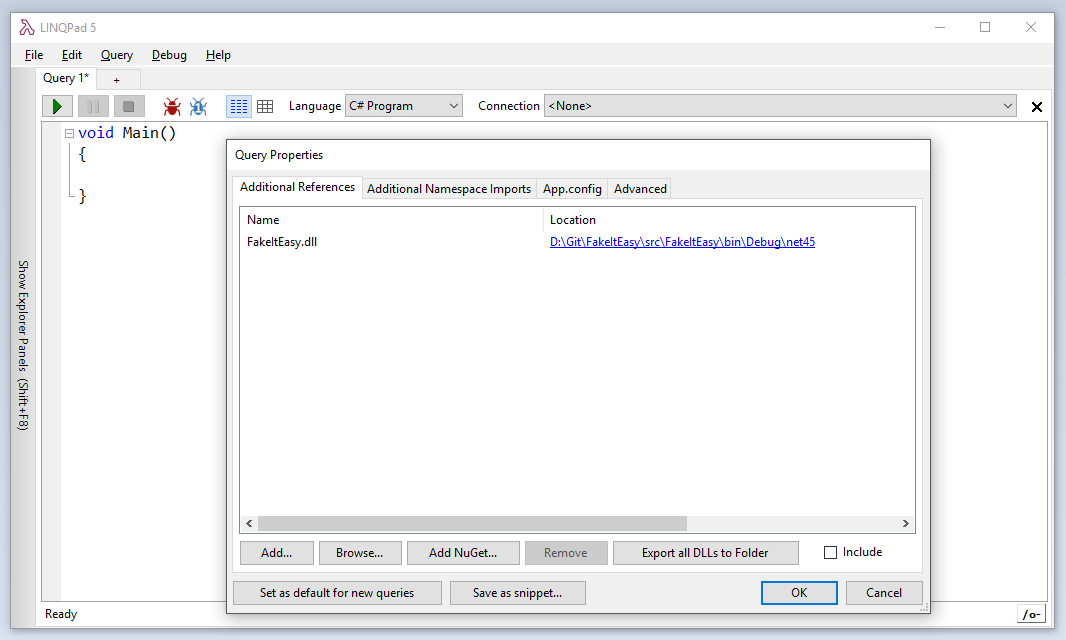Image resolution: width=1066 pixels, height=640 pixels.
Task: Open the Query menu
Action: (117, 55)
